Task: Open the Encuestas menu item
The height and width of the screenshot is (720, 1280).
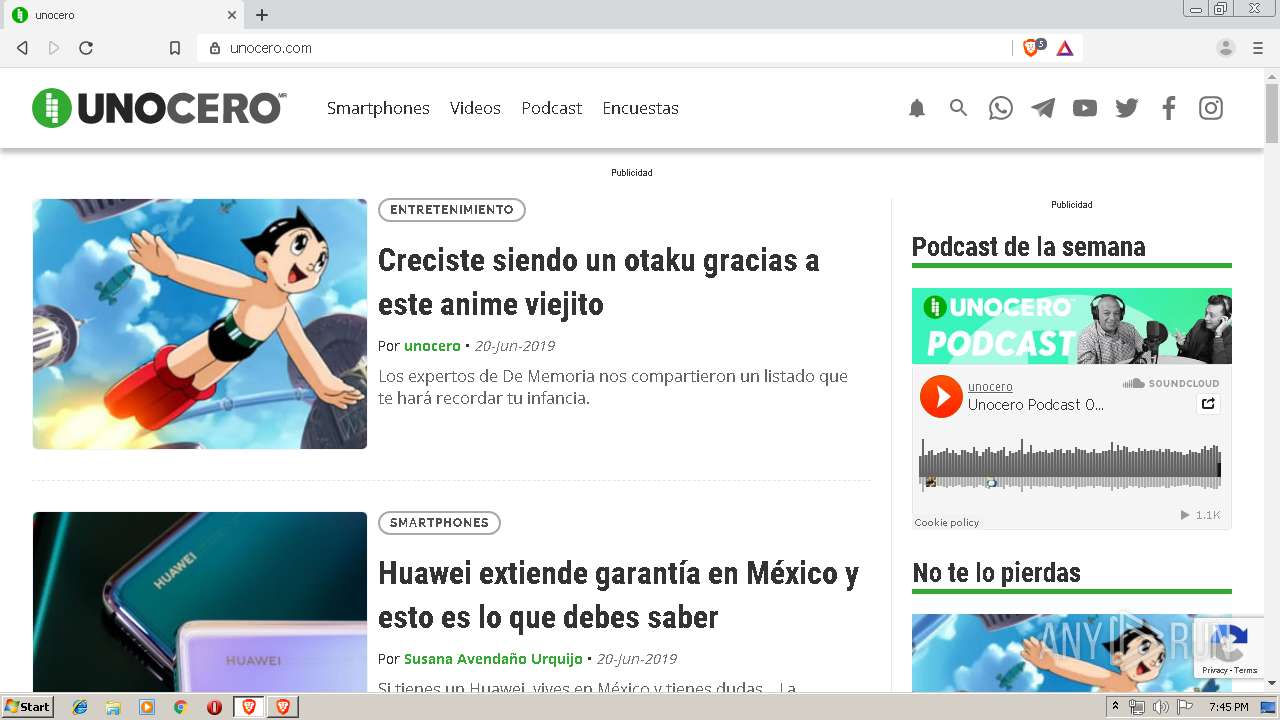Action: 640,108
